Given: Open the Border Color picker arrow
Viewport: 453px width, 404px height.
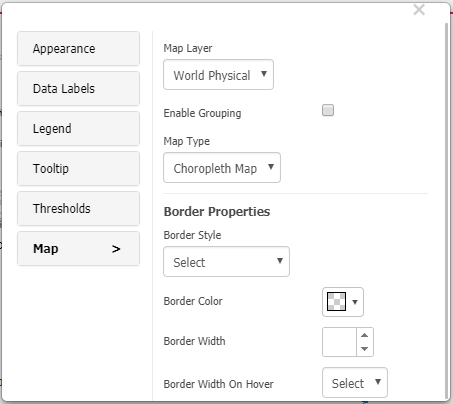Looking at the screenshot, I should [355, 302].
